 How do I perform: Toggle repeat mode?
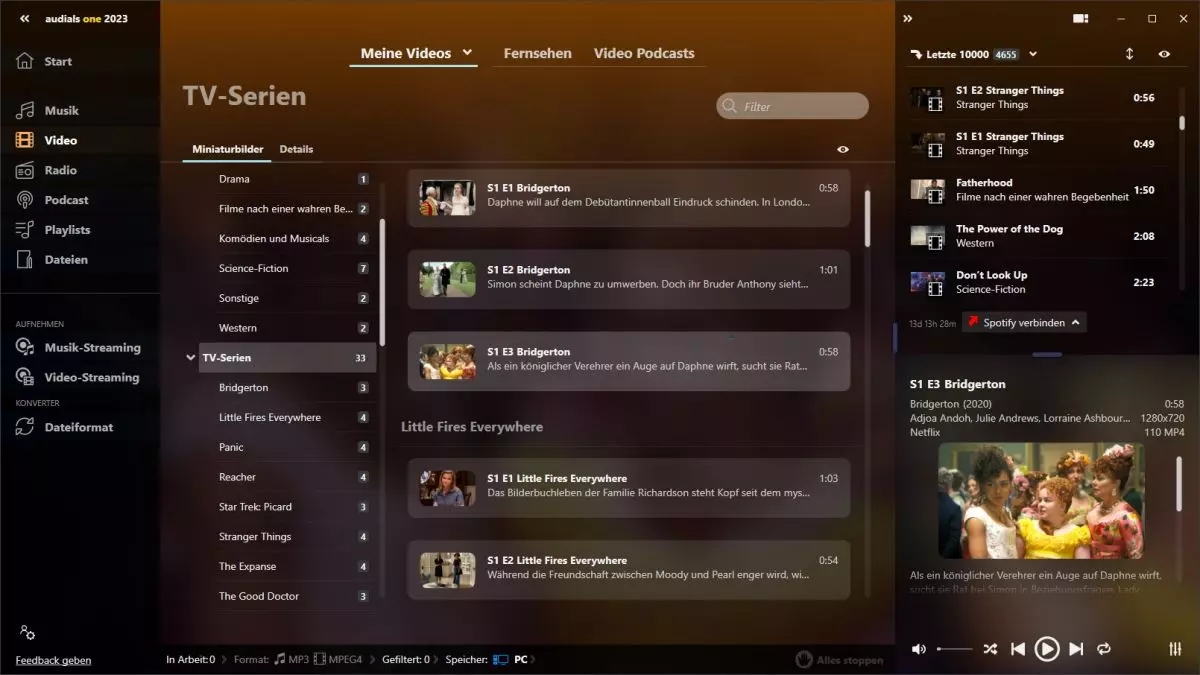point(1104,649)
